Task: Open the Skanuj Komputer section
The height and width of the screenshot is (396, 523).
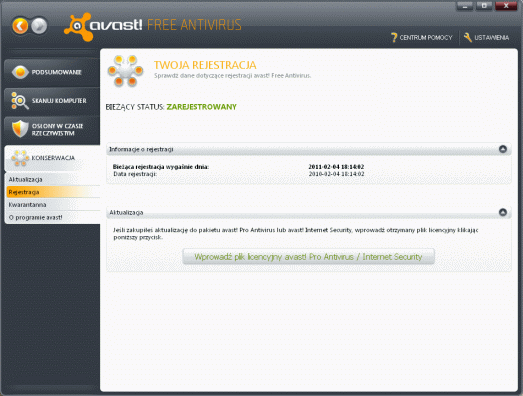Action: tap(52, 101)
